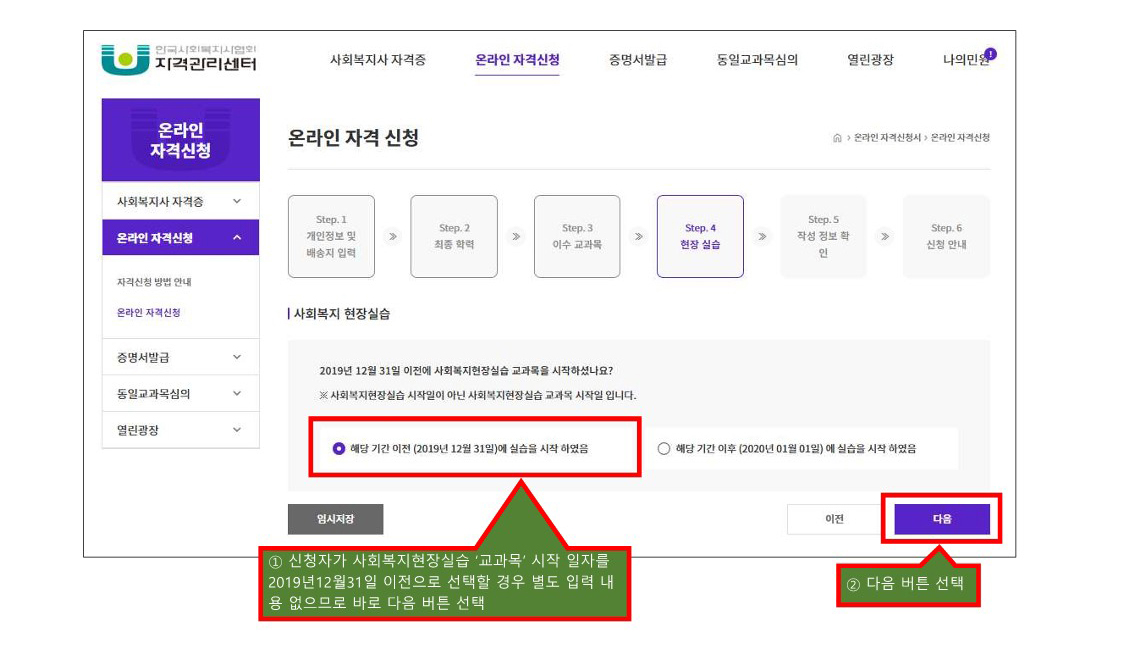Click the 온라인 자격신청서 breadcrumb link
This screenshot has width=1123, height=652.
pos(887,138)
